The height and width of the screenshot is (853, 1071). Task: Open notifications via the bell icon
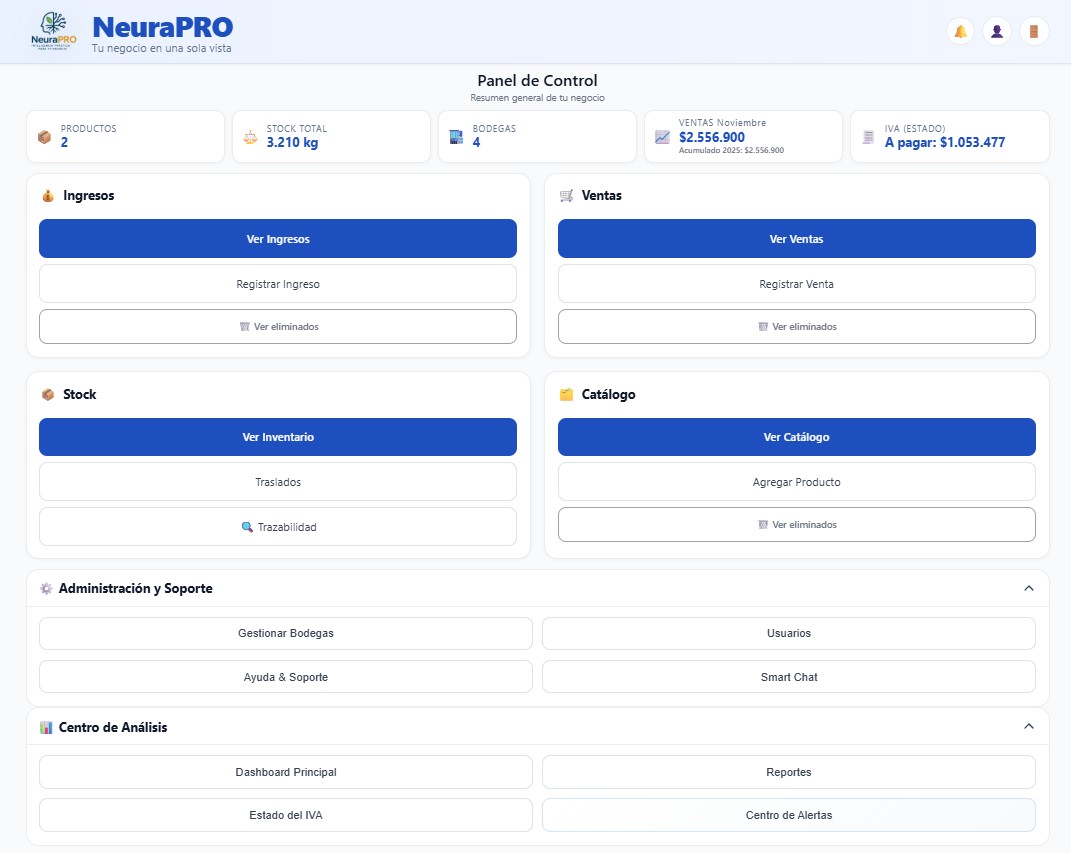tap(960, 31)
